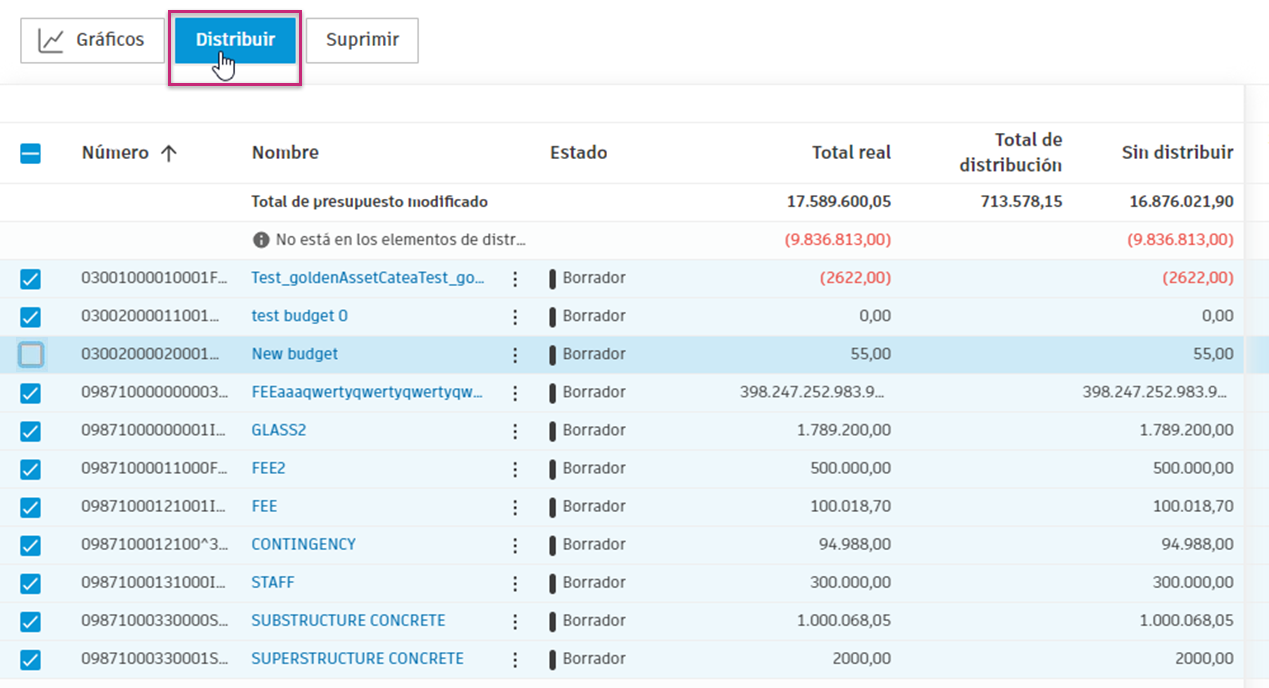1269x688 pixels.
Task: Open the three-dot menu for test budget 0
Action: (515, 317)
